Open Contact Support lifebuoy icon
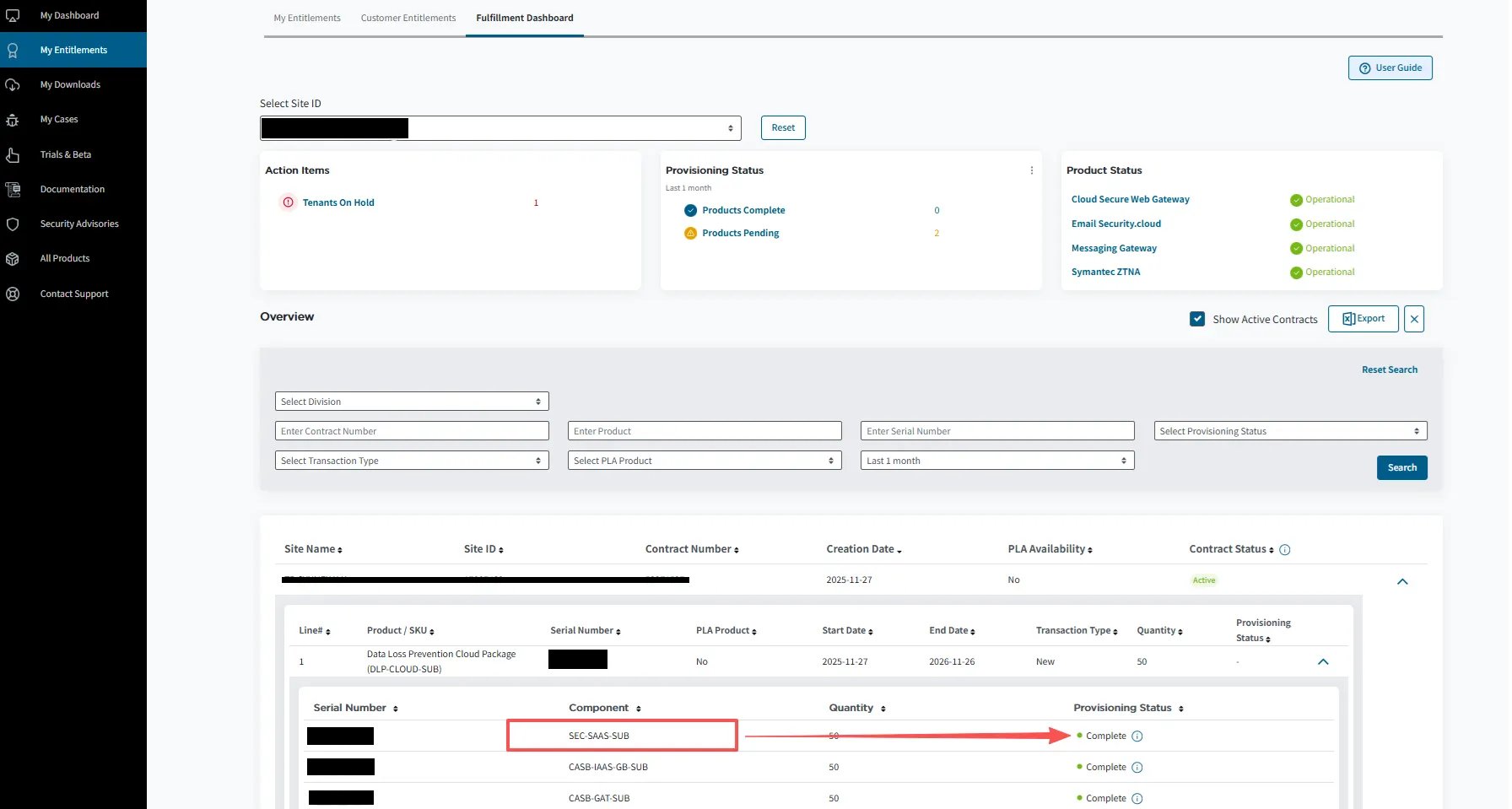Screen dimensions: 1512x809 (x=13, y=294)
